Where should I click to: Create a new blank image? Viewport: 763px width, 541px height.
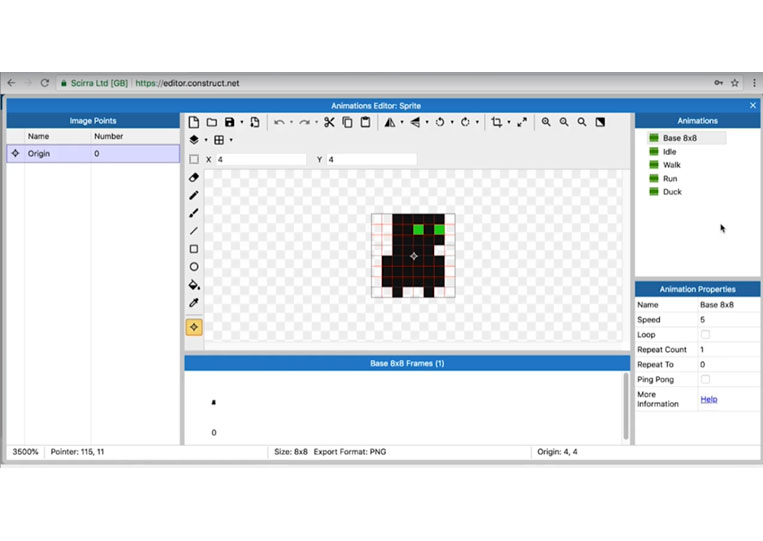pos(194,122)
